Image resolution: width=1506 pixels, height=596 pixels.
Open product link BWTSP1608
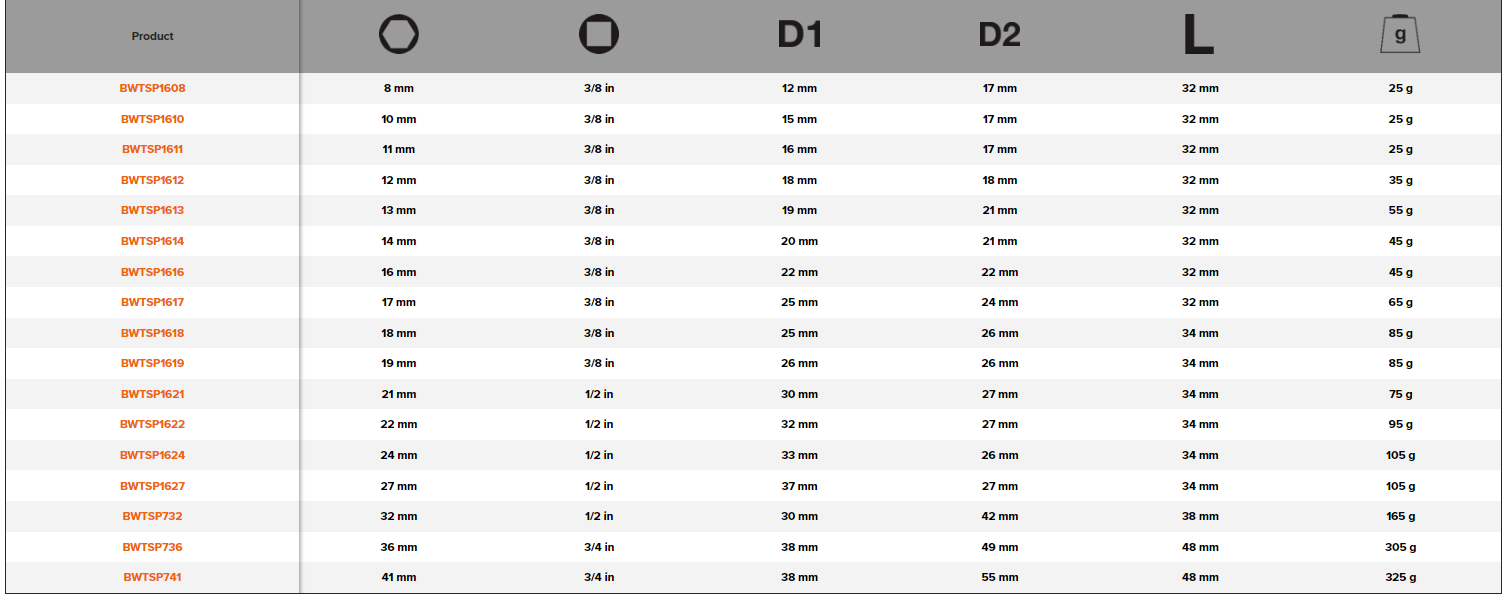(x=153, y=88)
